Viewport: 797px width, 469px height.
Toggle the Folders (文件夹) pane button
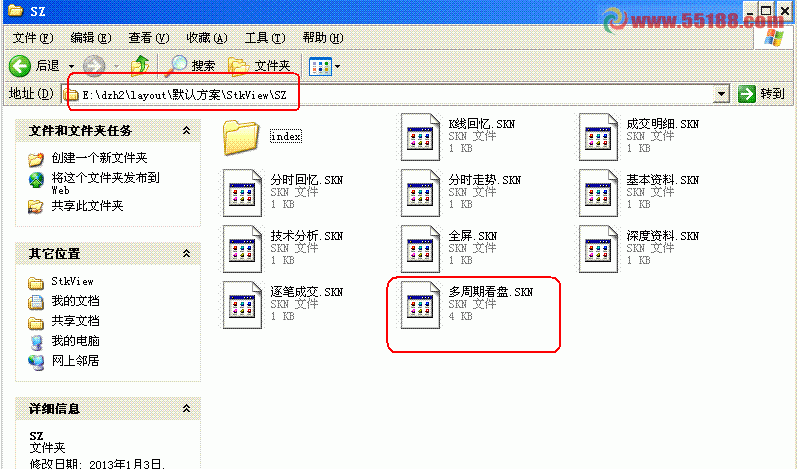point(259,66)
